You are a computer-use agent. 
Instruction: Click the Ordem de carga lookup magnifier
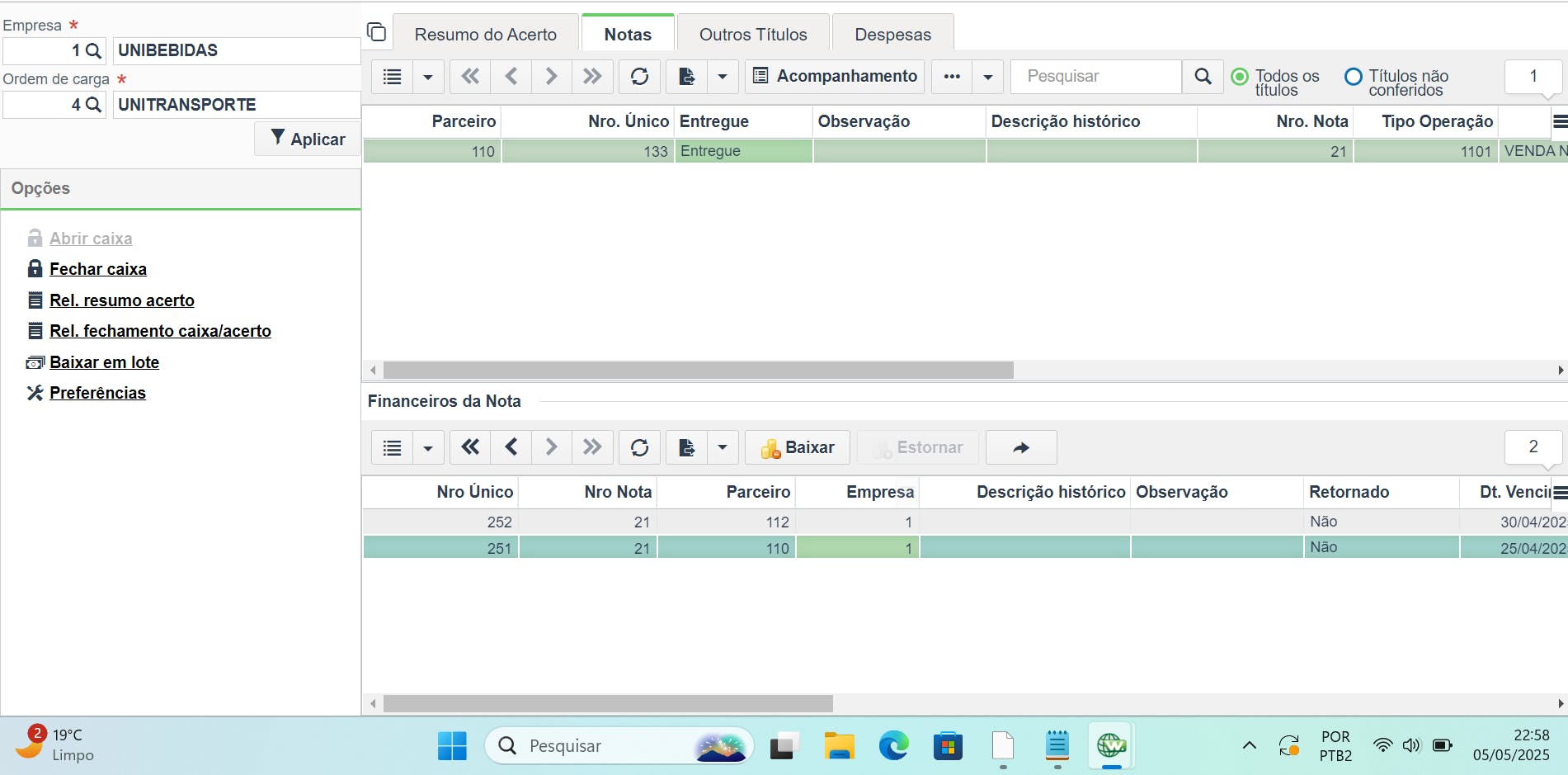93,105
